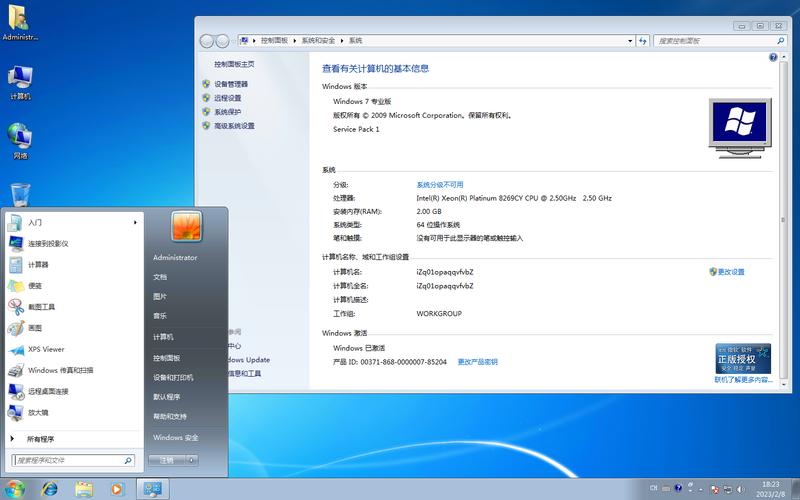Screen dimensions: 800x500
Task: Focus the 搜索控制面板 search field
Action: 714,41
